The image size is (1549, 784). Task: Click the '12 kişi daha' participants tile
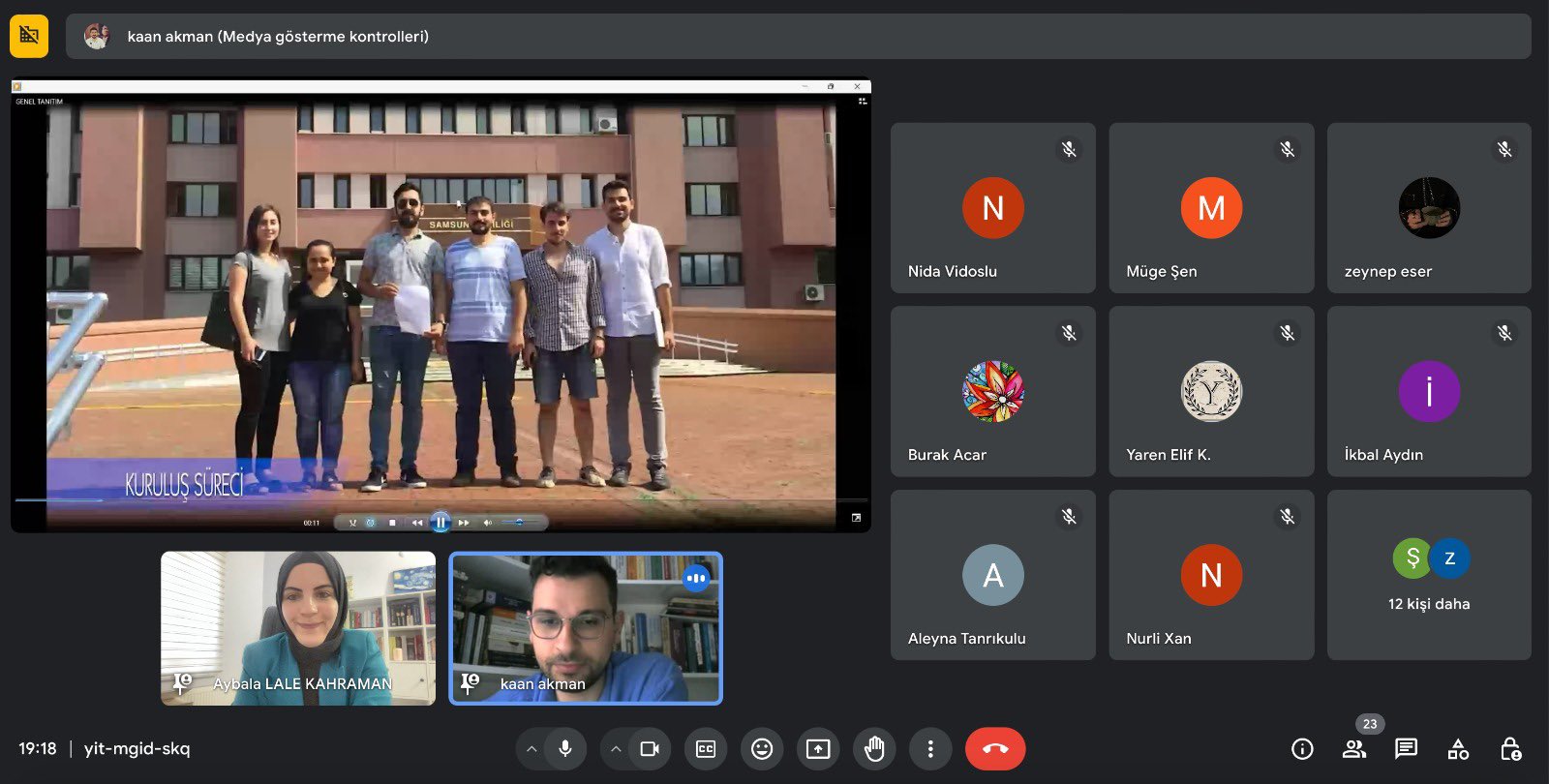1429,575
